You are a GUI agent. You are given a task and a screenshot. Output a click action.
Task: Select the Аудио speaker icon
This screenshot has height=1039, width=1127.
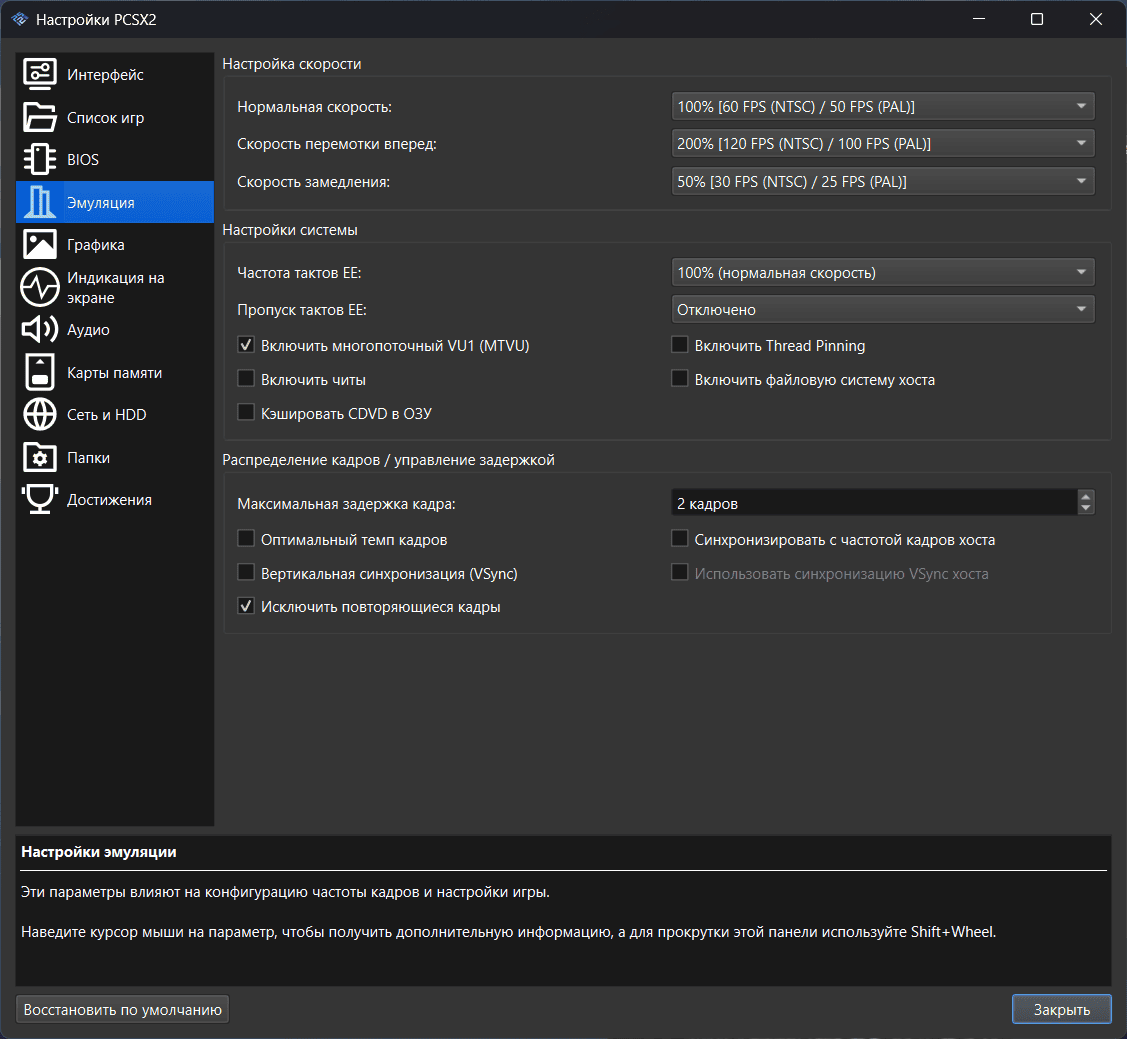[x=40, y=329]
